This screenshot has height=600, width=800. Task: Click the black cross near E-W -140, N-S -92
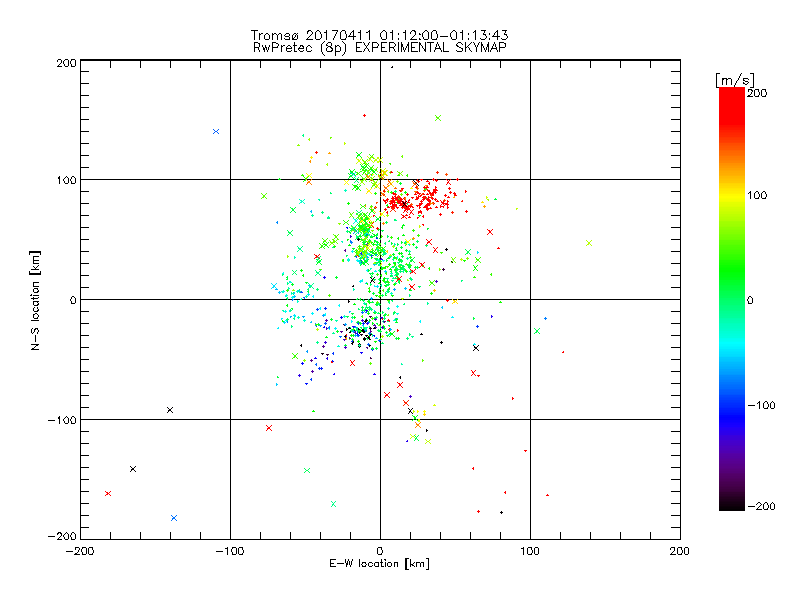click(170, 410)
